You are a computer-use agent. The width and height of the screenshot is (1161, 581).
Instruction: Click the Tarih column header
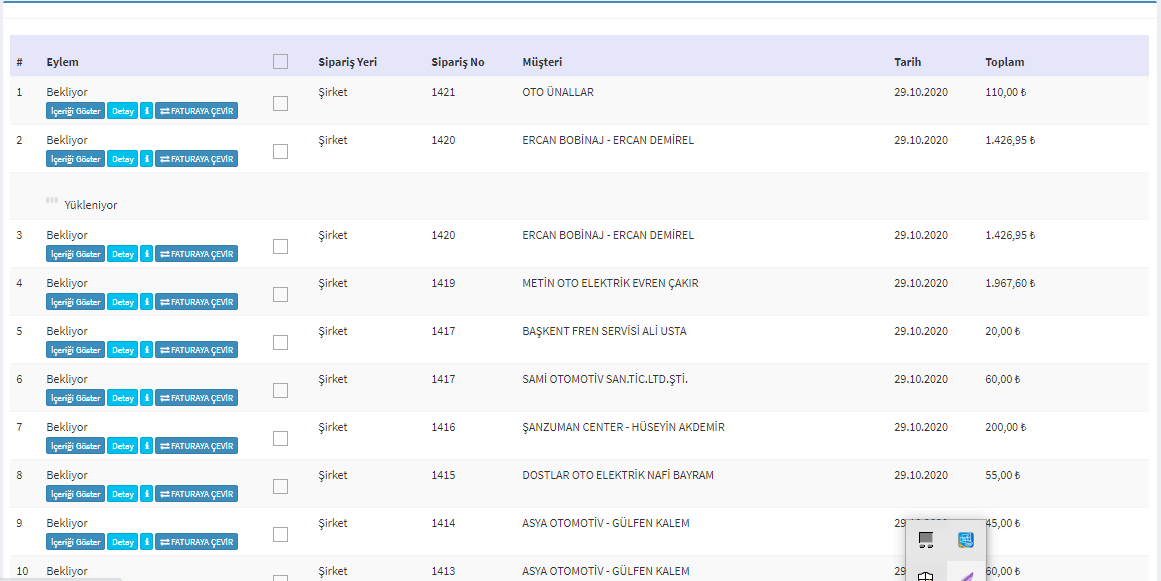tap(907, 62)
